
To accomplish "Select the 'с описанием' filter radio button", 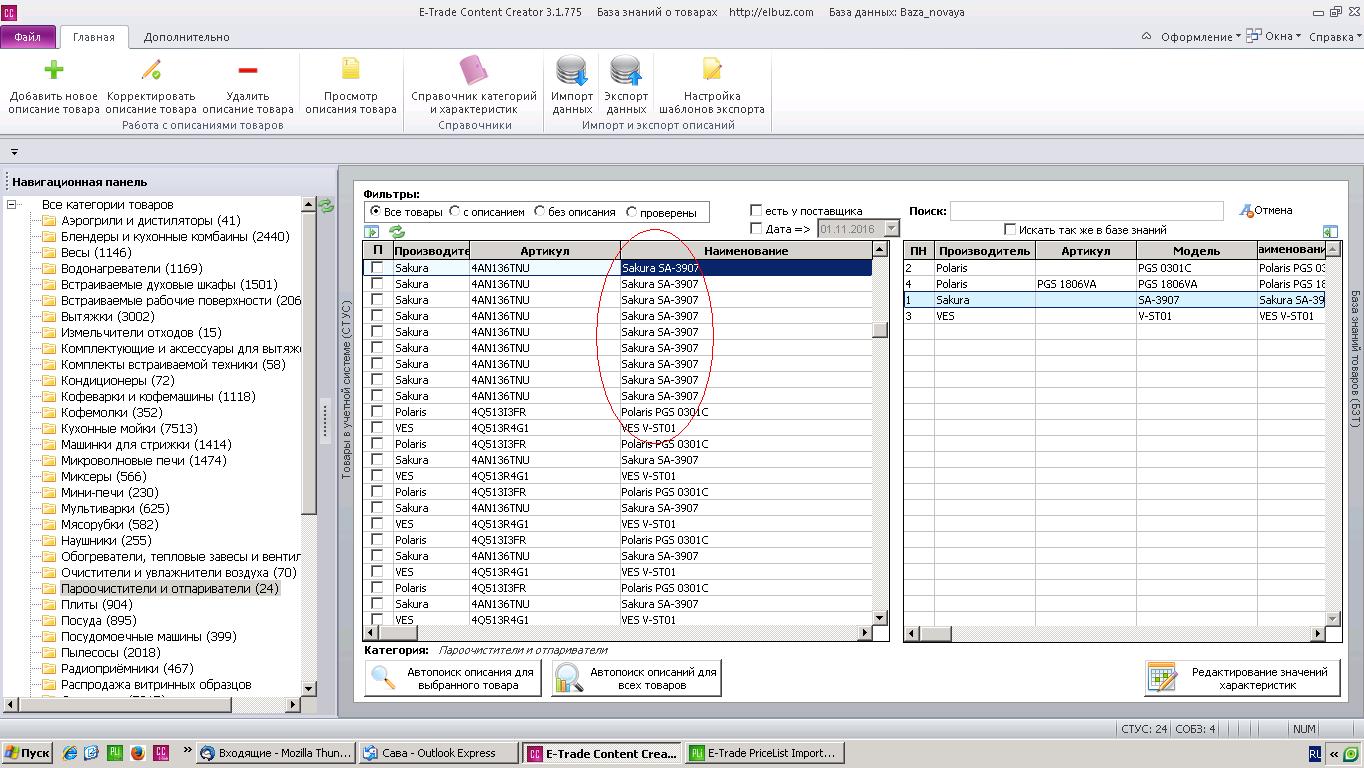I will click(455, 212).
